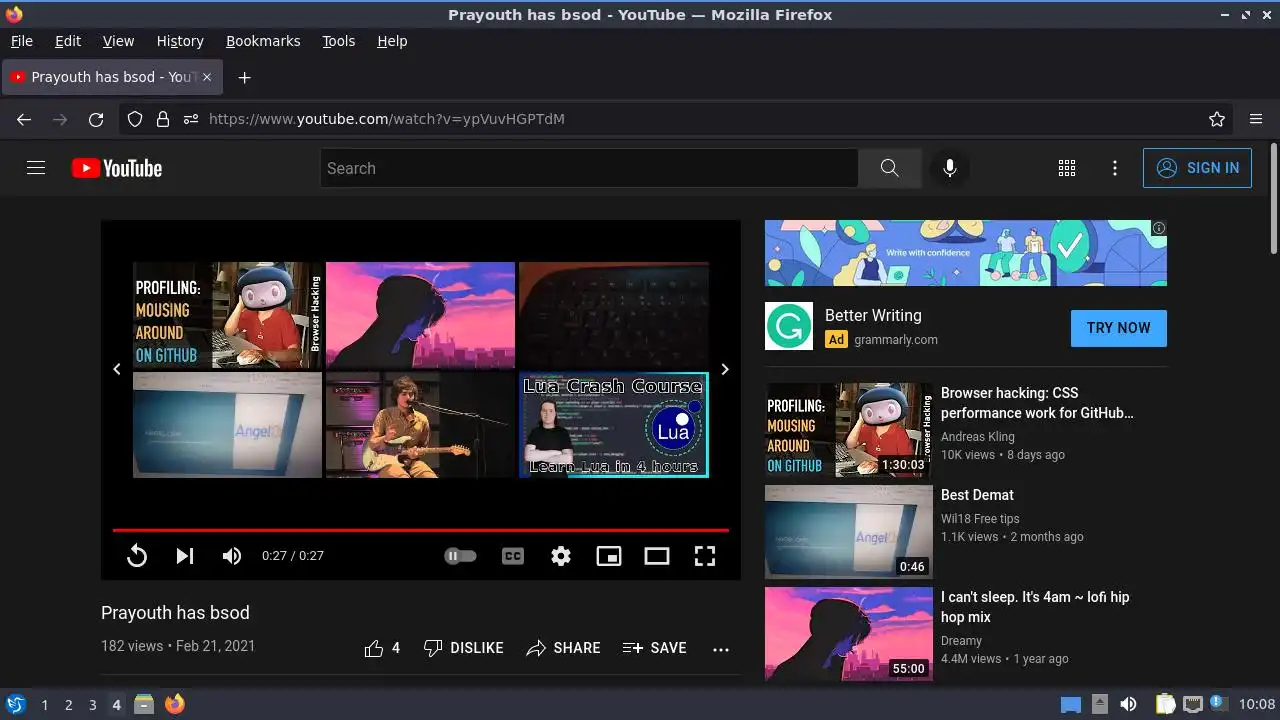Start voice search with microphone icon
The image size is (1280, 720).
pos(950,168)
